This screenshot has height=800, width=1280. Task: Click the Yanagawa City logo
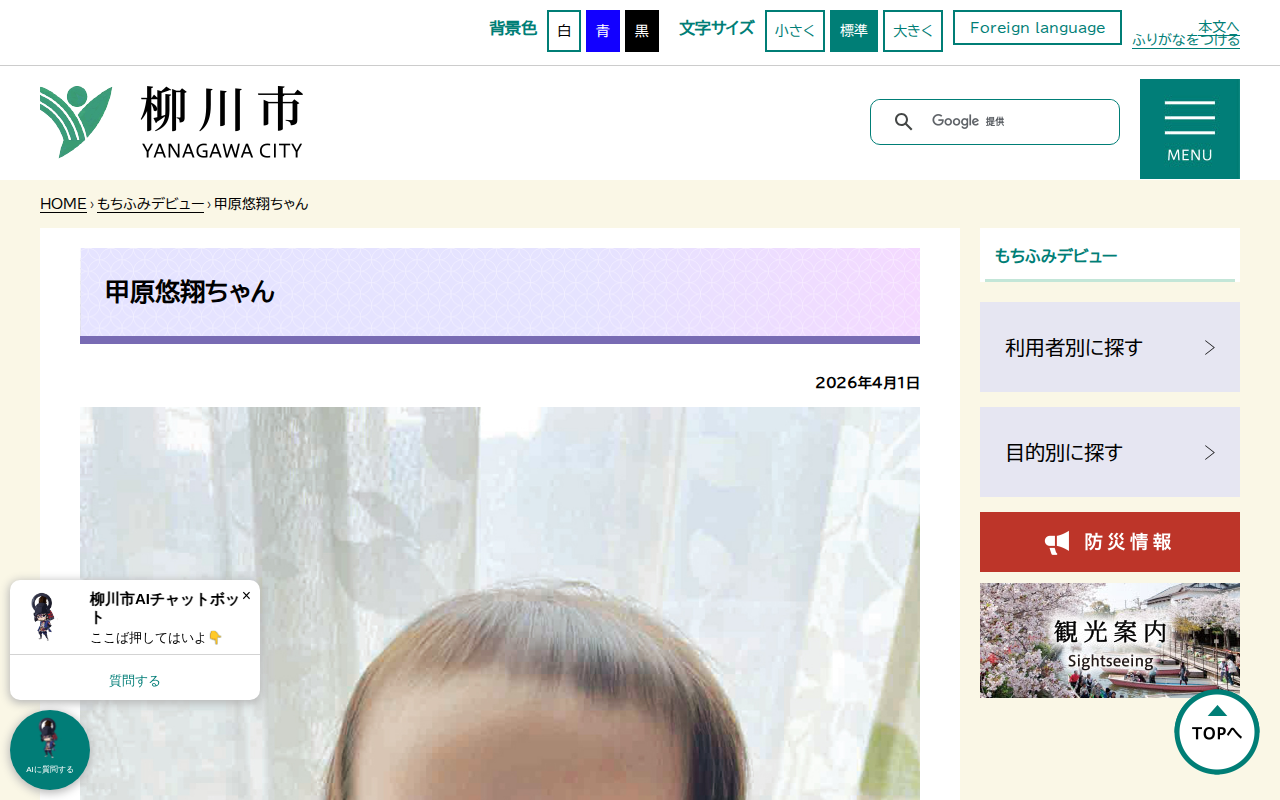pos(171,122)
